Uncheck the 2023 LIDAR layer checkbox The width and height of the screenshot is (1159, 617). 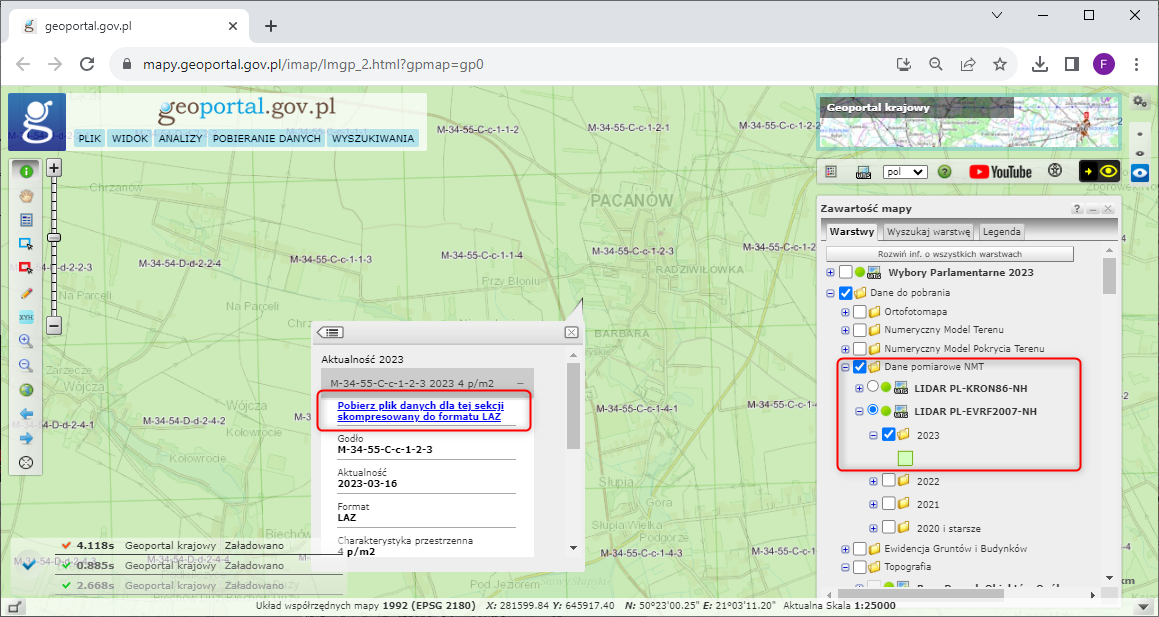click(x=888, y=435)
